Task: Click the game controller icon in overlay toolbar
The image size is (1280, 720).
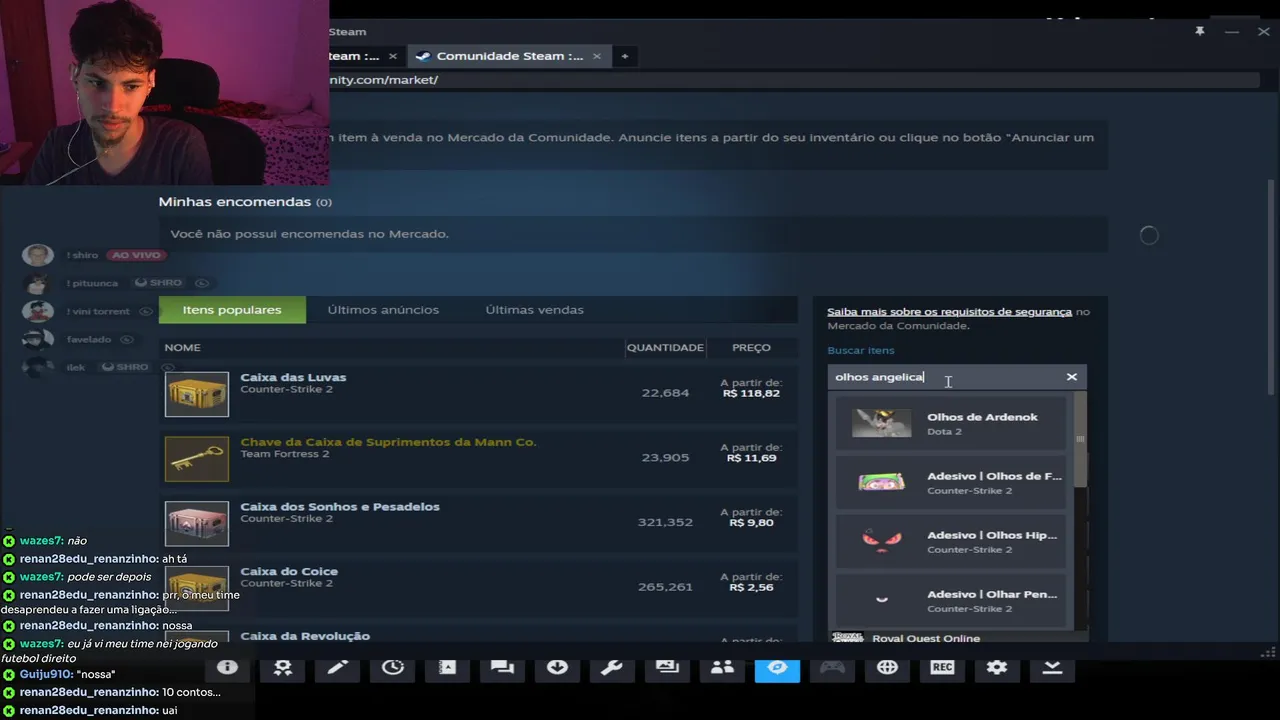Action: 832,667
